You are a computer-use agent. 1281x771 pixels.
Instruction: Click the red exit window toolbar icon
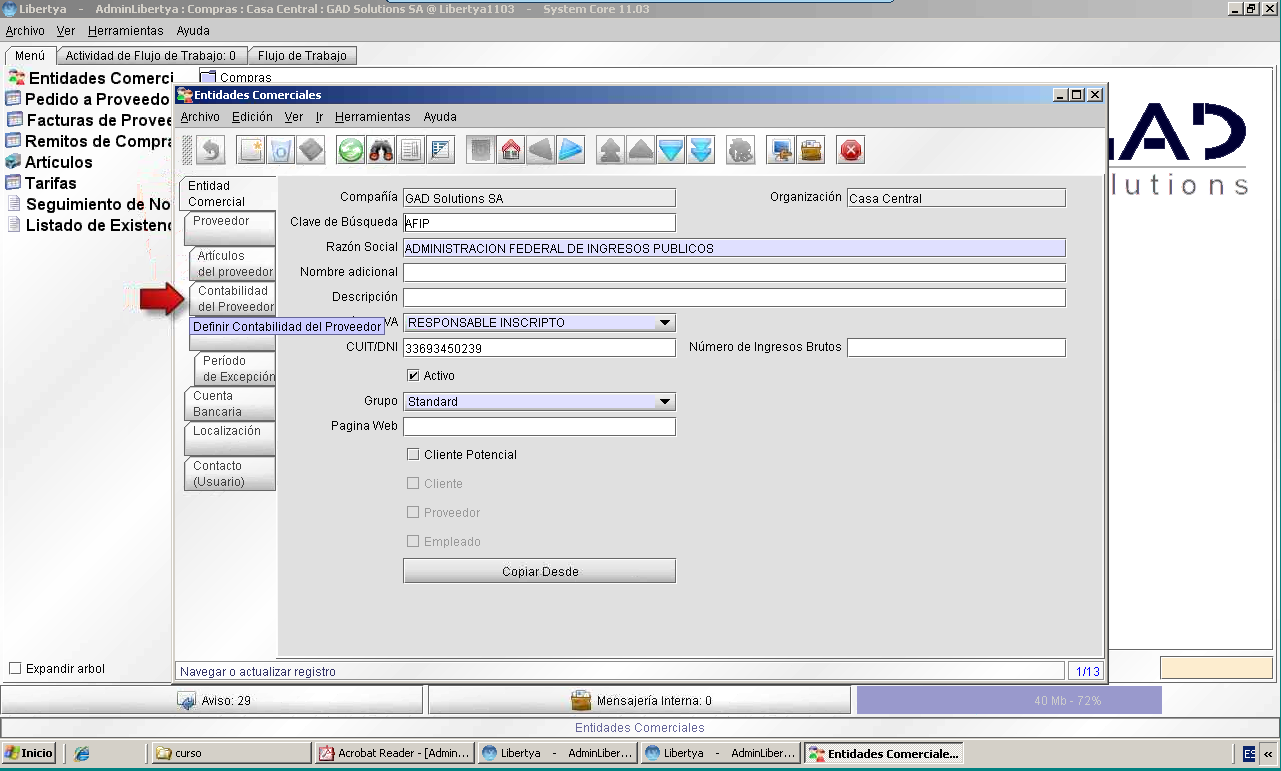click(851, 150)
